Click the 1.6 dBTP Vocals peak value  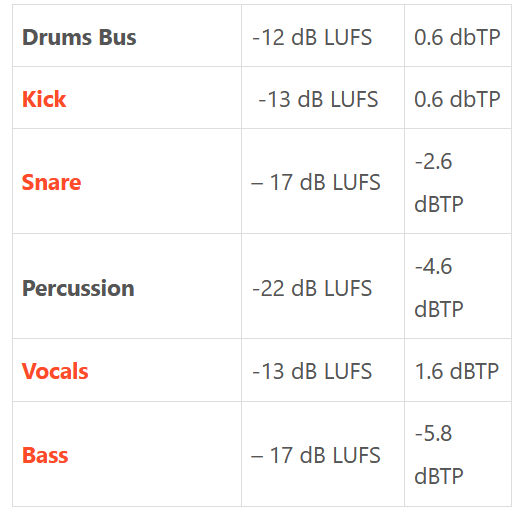coord(457,371)
